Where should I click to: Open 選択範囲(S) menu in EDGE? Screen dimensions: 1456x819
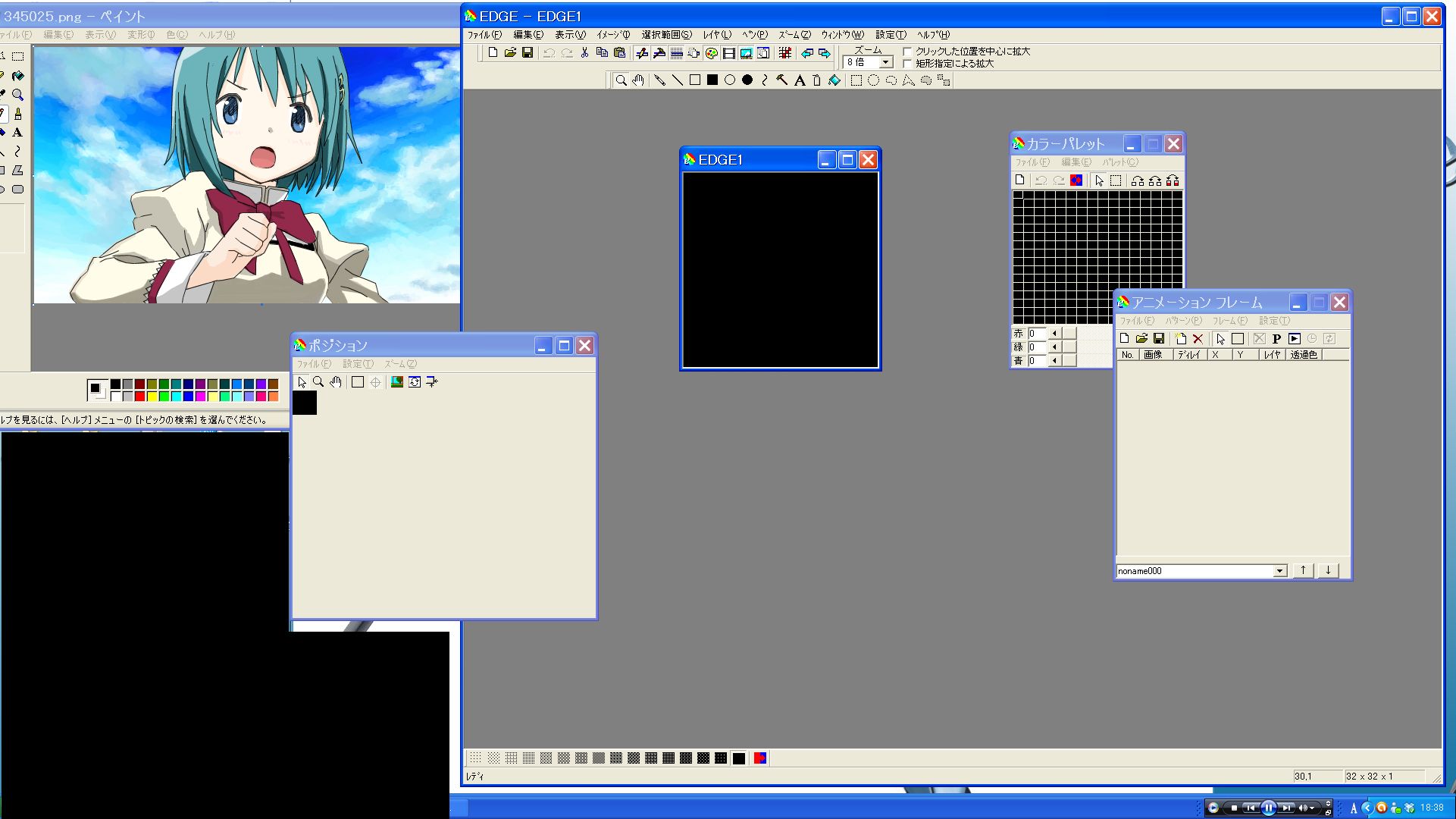[x=666, y=35]
